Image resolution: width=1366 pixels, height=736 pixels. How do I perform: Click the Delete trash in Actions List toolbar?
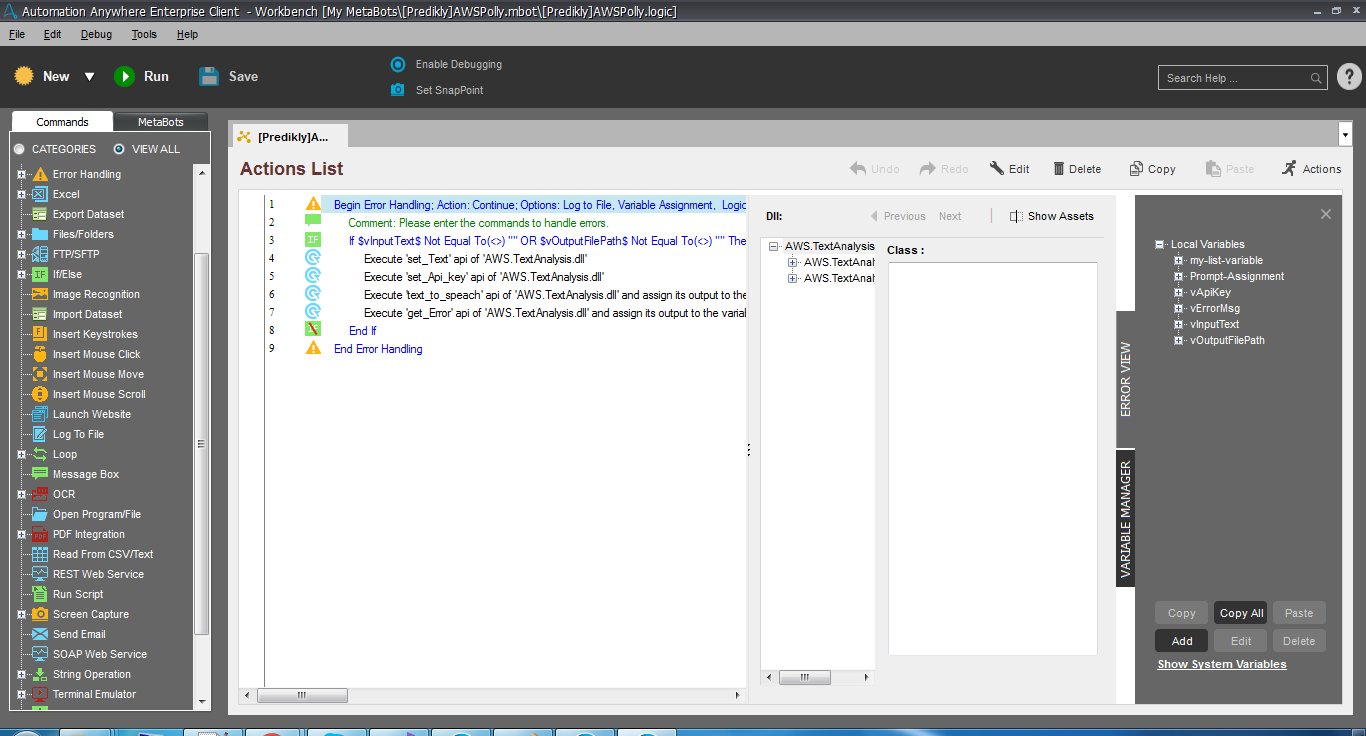[x=1059, y=169]
